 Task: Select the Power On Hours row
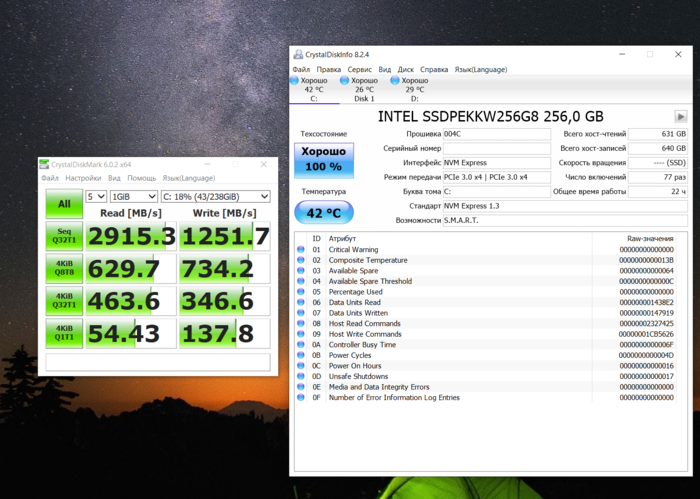click(x=485, y=366)
